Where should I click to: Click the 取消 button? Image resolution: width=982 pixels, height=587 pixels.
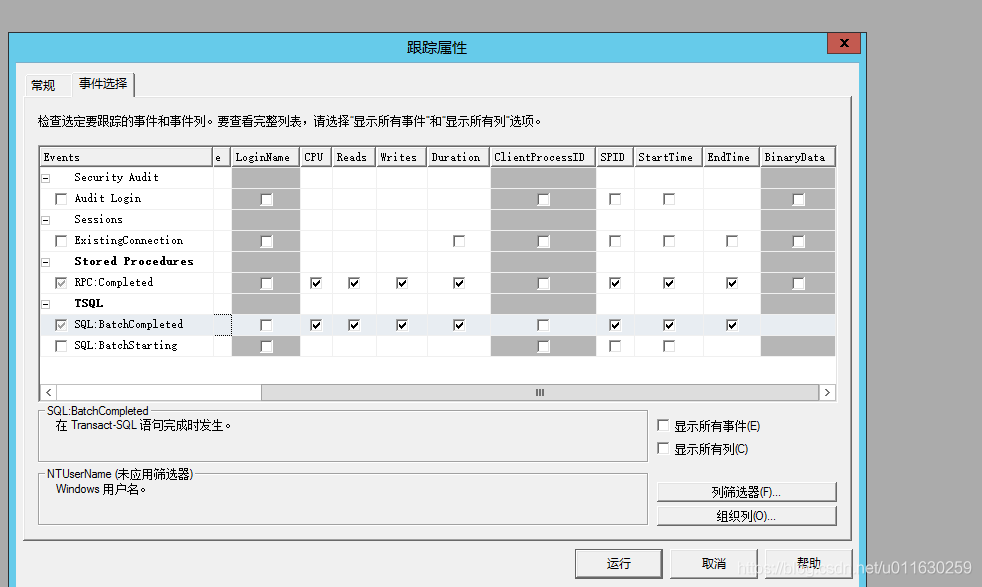coord(714,563)
